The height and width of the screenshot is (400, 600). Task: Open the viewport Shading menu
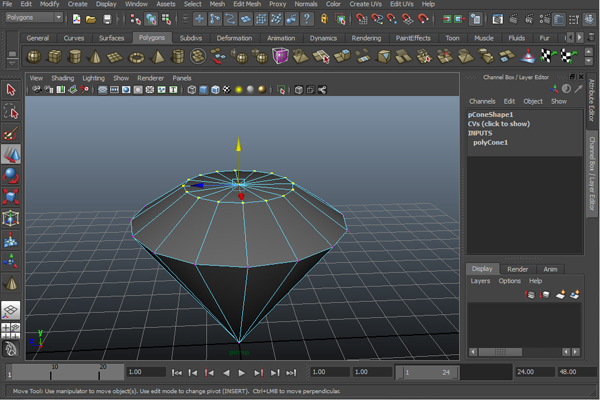(x=63, y=78)
